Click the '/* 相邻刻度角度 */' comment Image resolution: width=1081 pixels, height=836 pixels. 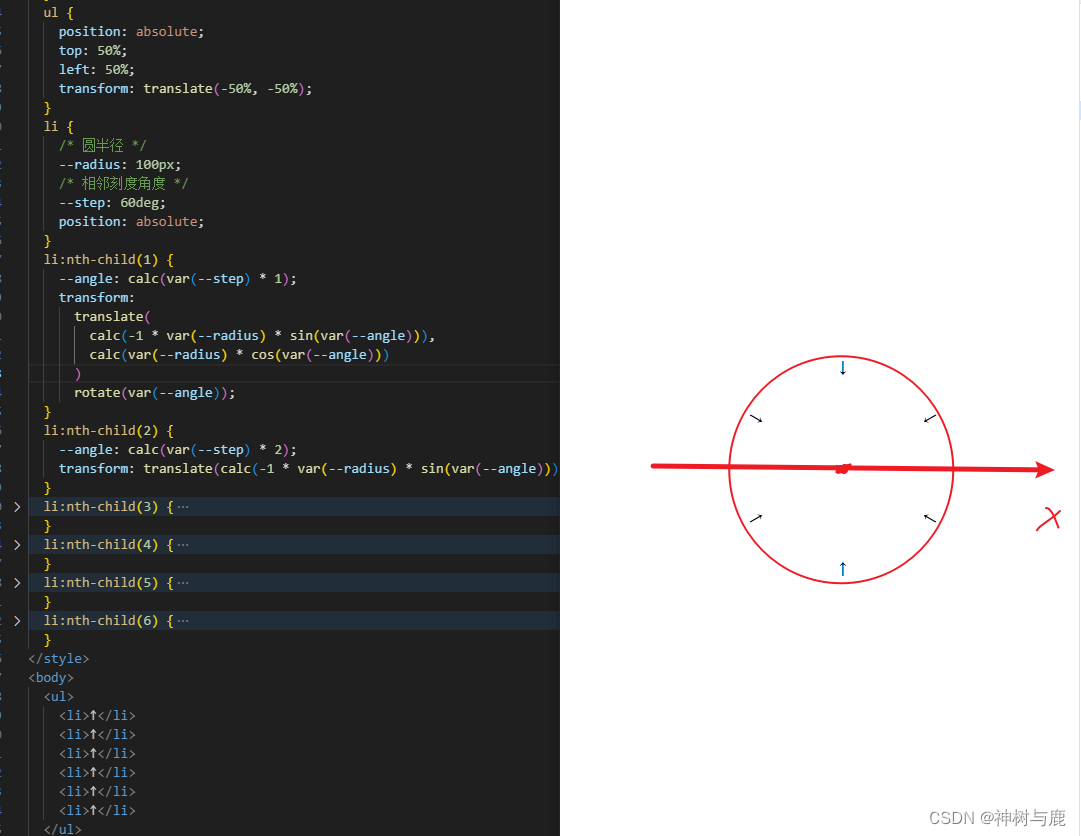(123, 183)
